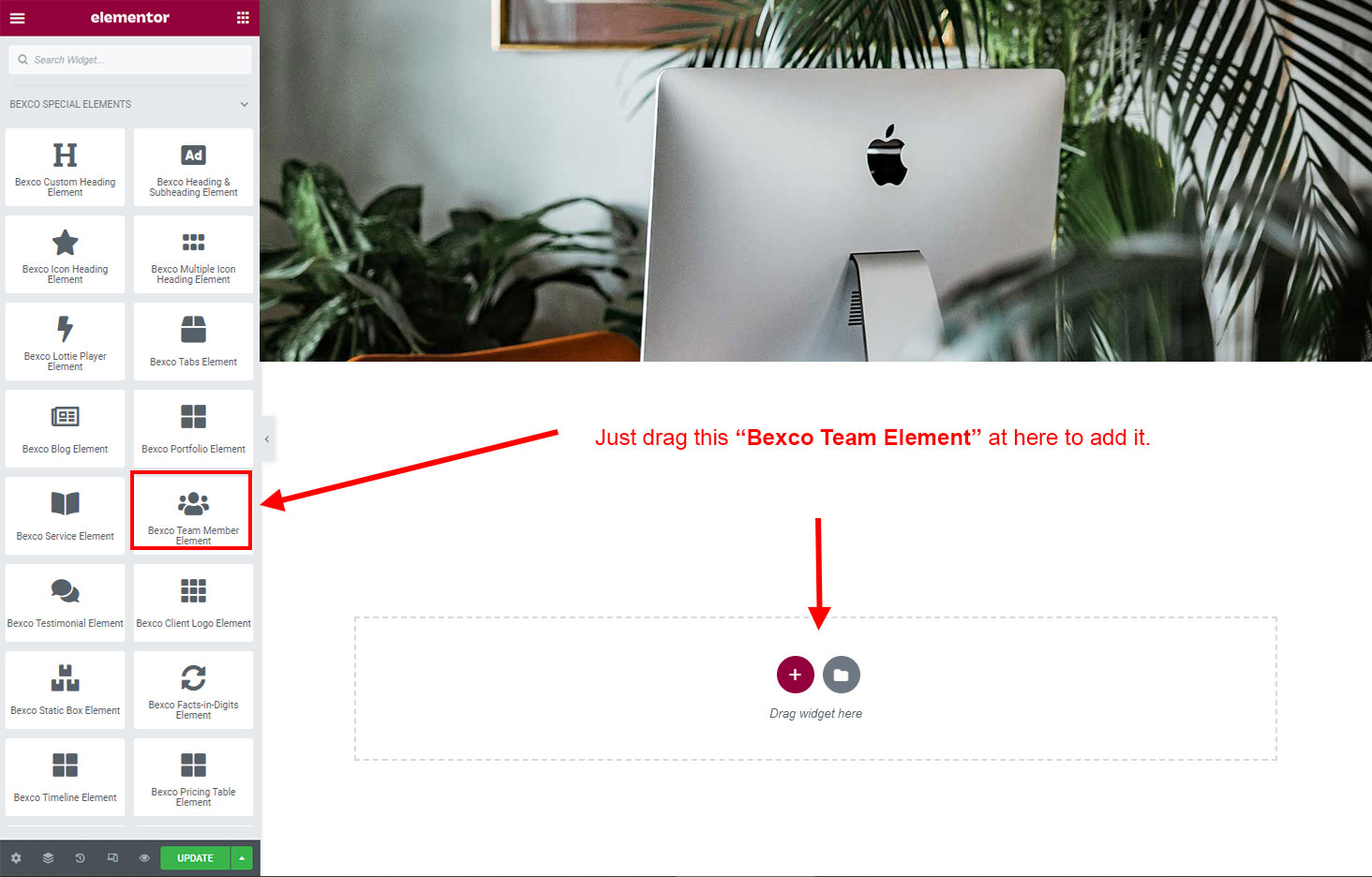
Task: Open the History icon in footer
Action: click(x=80, y=858)
